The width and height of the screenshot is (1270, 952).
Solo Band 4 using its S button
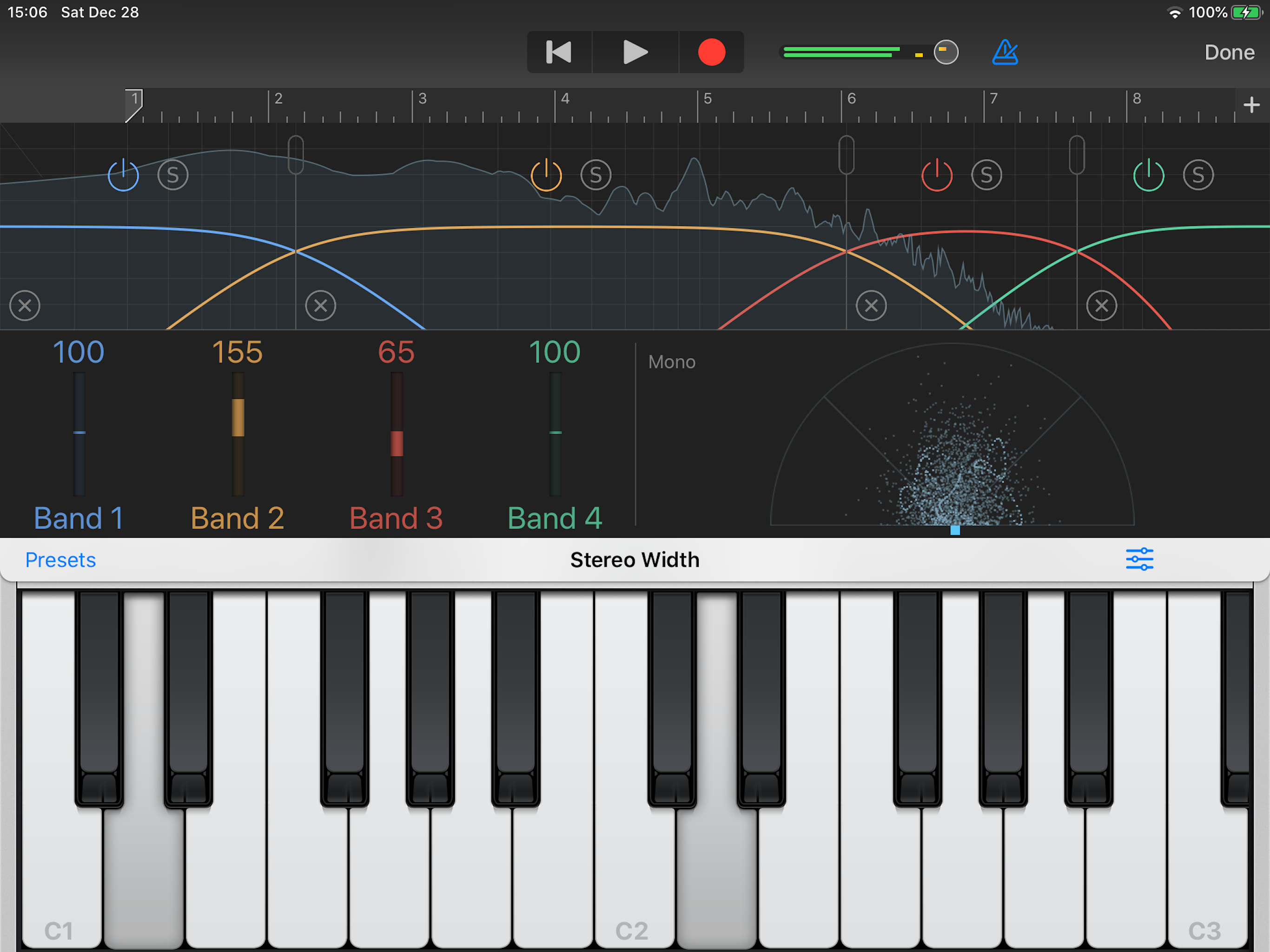coord(1198,175)
